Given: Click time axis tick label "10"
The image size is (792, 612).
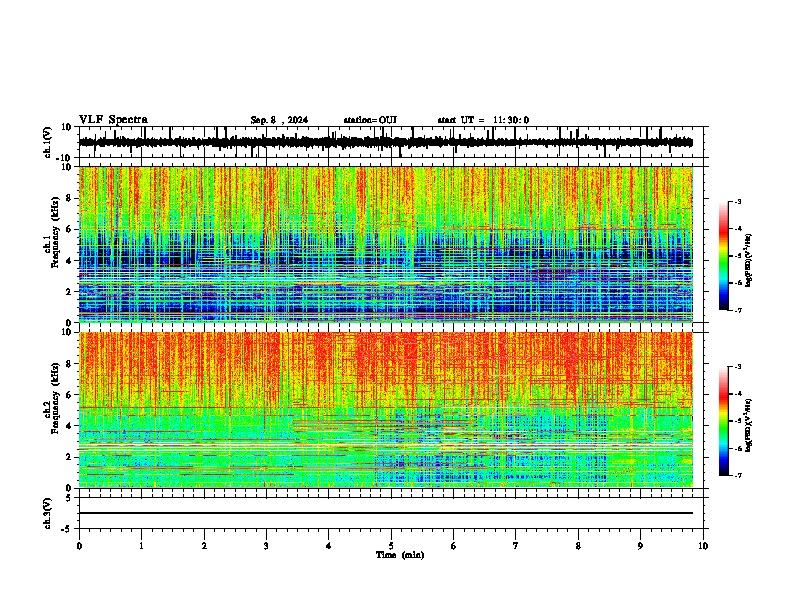Looking at the screenshot, I should (703, 546).
